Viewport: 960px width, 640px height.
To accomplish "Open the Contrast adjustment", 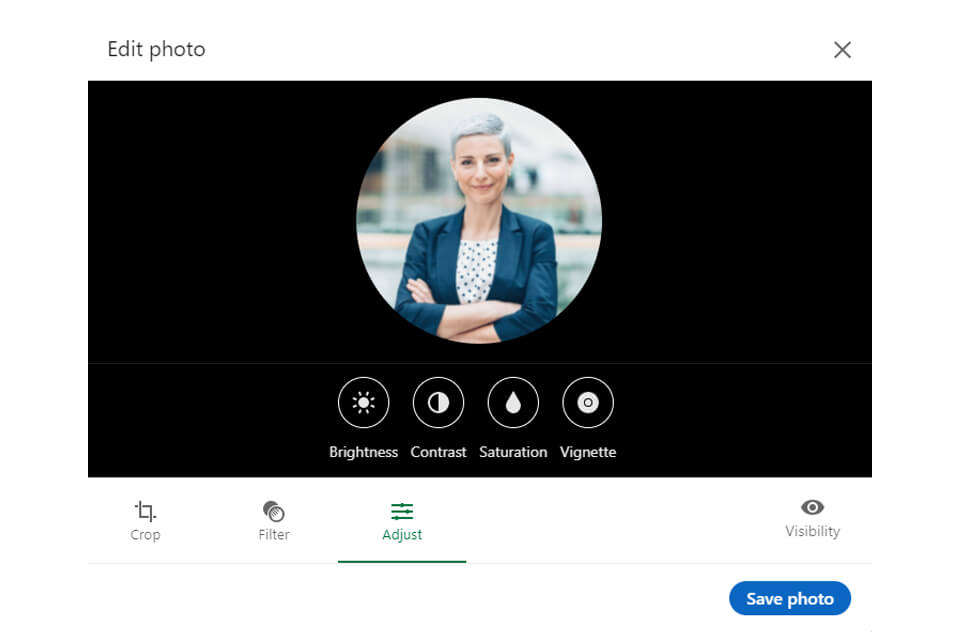I will tap(438, 402).
